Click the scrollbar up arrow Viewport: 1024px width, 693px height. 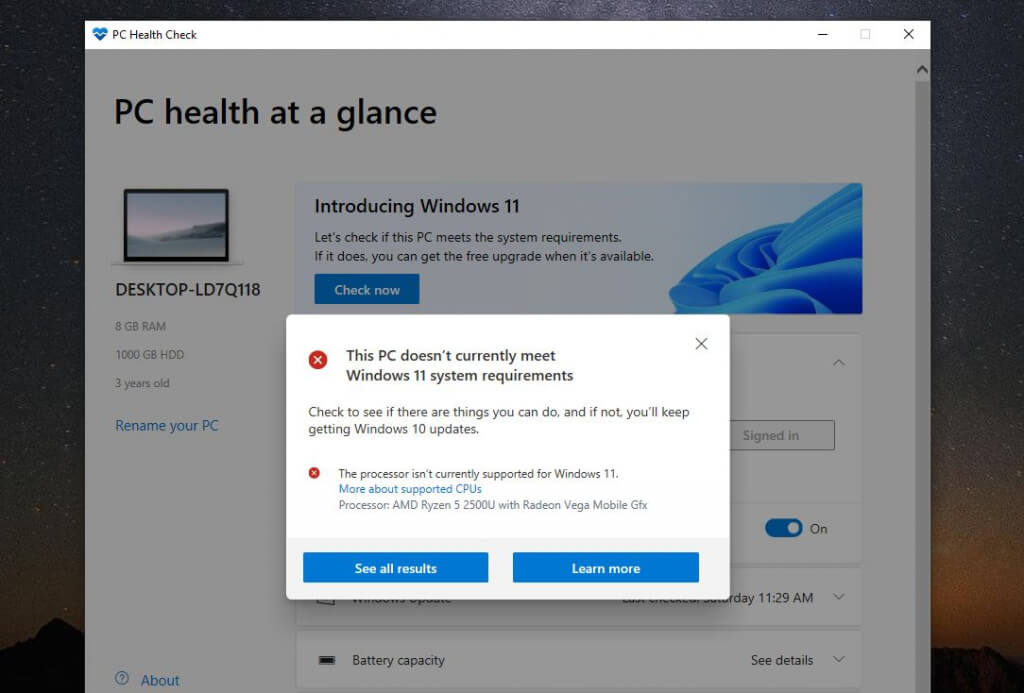click(922, 69)
